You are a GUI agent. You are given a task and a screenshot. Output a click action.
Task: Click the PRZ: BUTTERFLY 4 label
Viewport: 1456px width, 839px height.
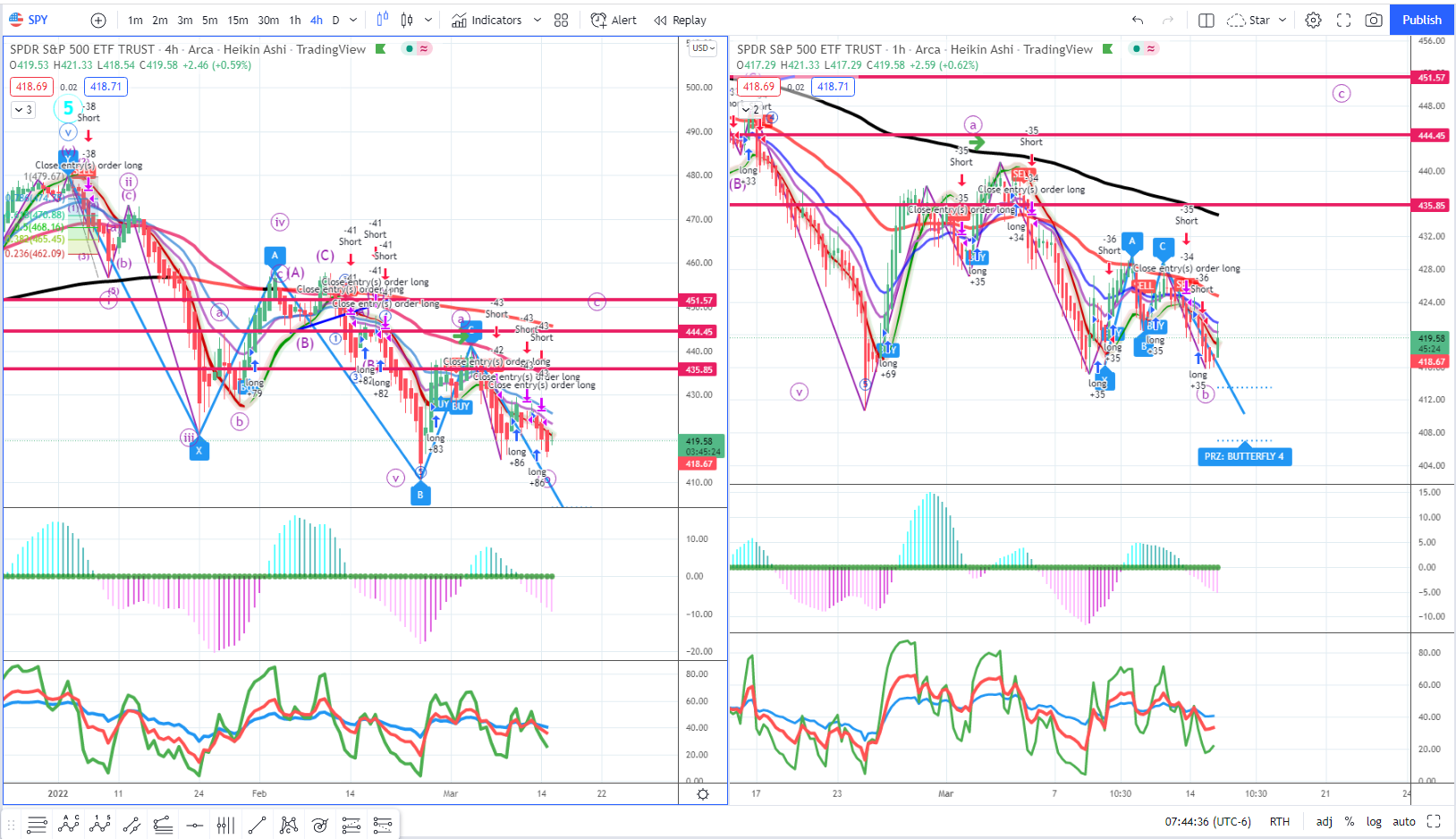coord(1244,456)
